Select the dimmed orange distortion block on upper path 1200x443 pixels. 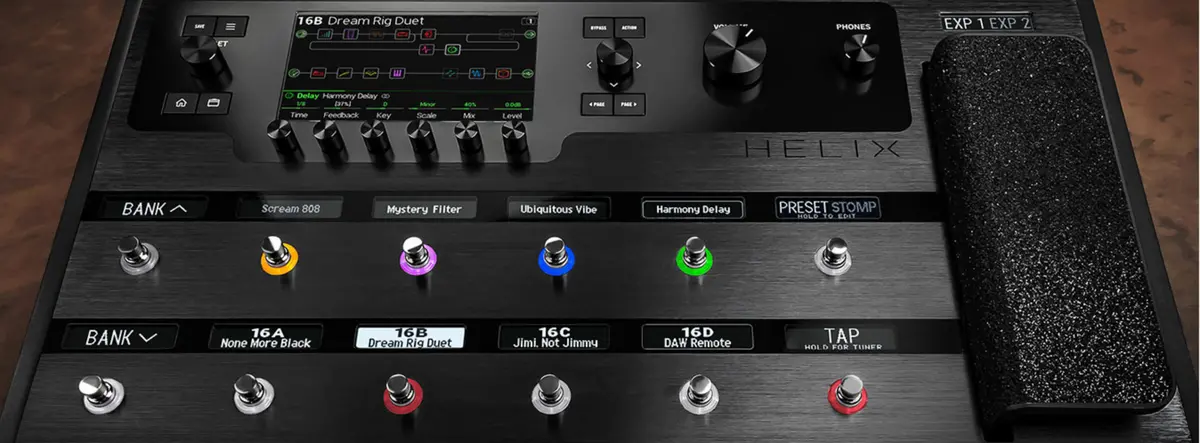point(376,34)
